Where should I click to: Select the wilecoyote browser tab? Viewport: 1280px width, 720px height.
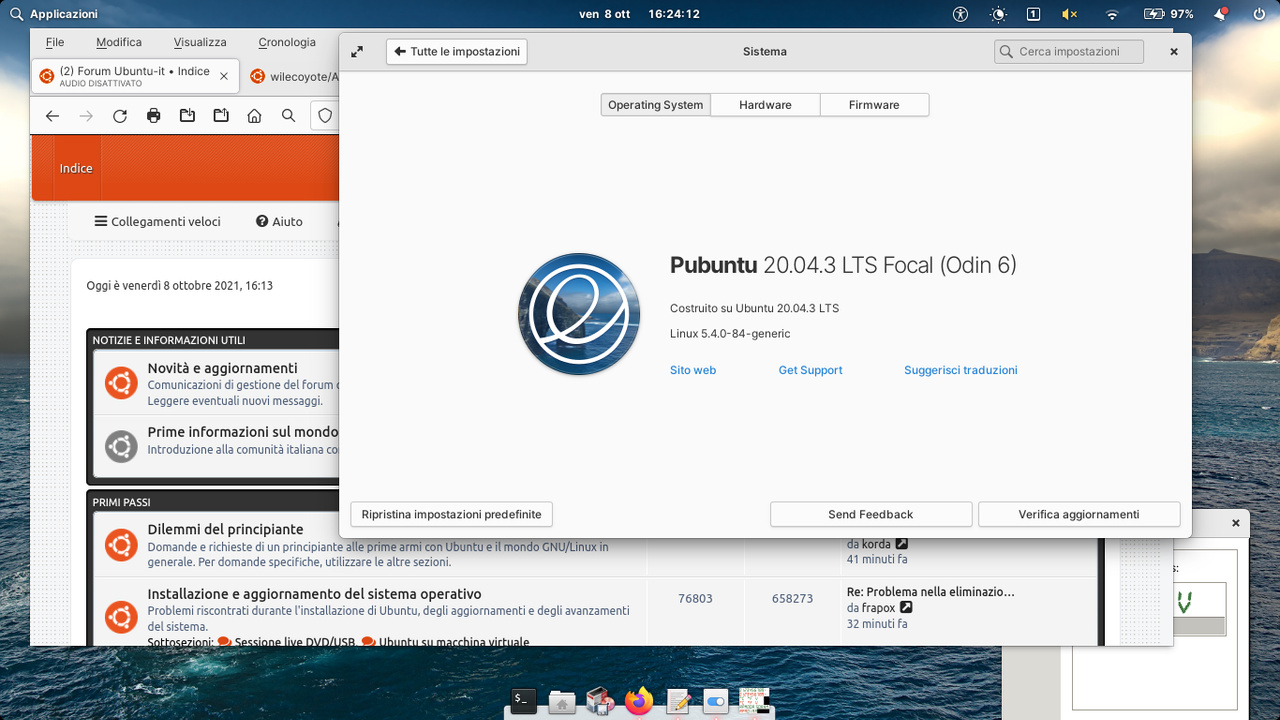[x=293, y=76]
